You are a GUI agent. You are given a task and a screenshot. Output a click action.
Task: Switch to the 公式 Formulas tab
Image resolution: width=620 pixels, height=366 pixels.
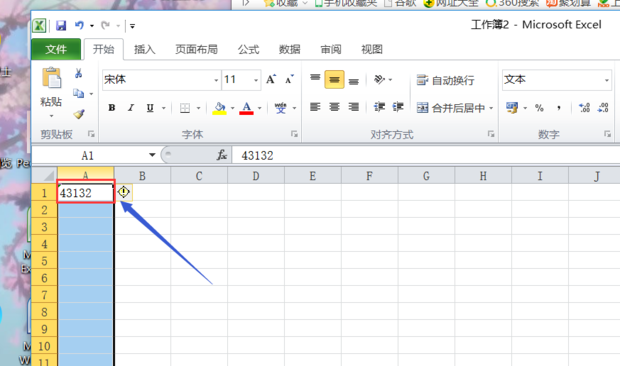point(249,49)
